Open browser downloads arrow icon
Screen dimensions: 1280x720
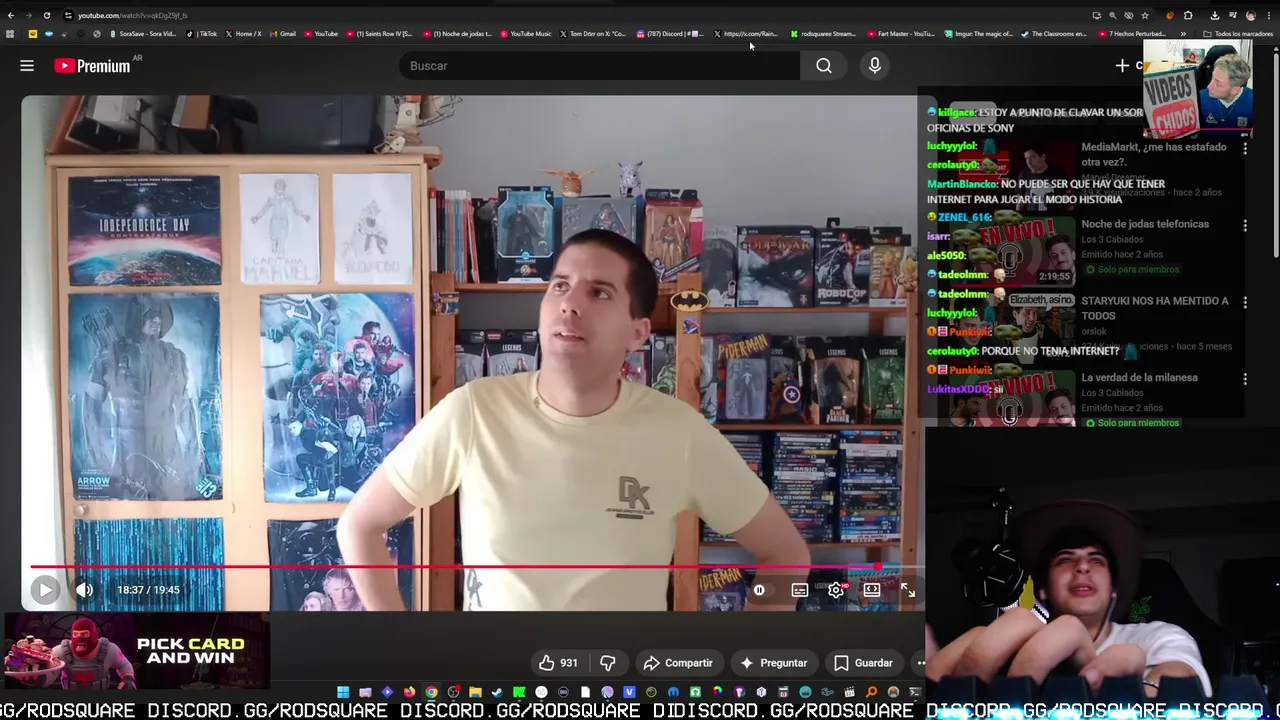point(1214,15)
